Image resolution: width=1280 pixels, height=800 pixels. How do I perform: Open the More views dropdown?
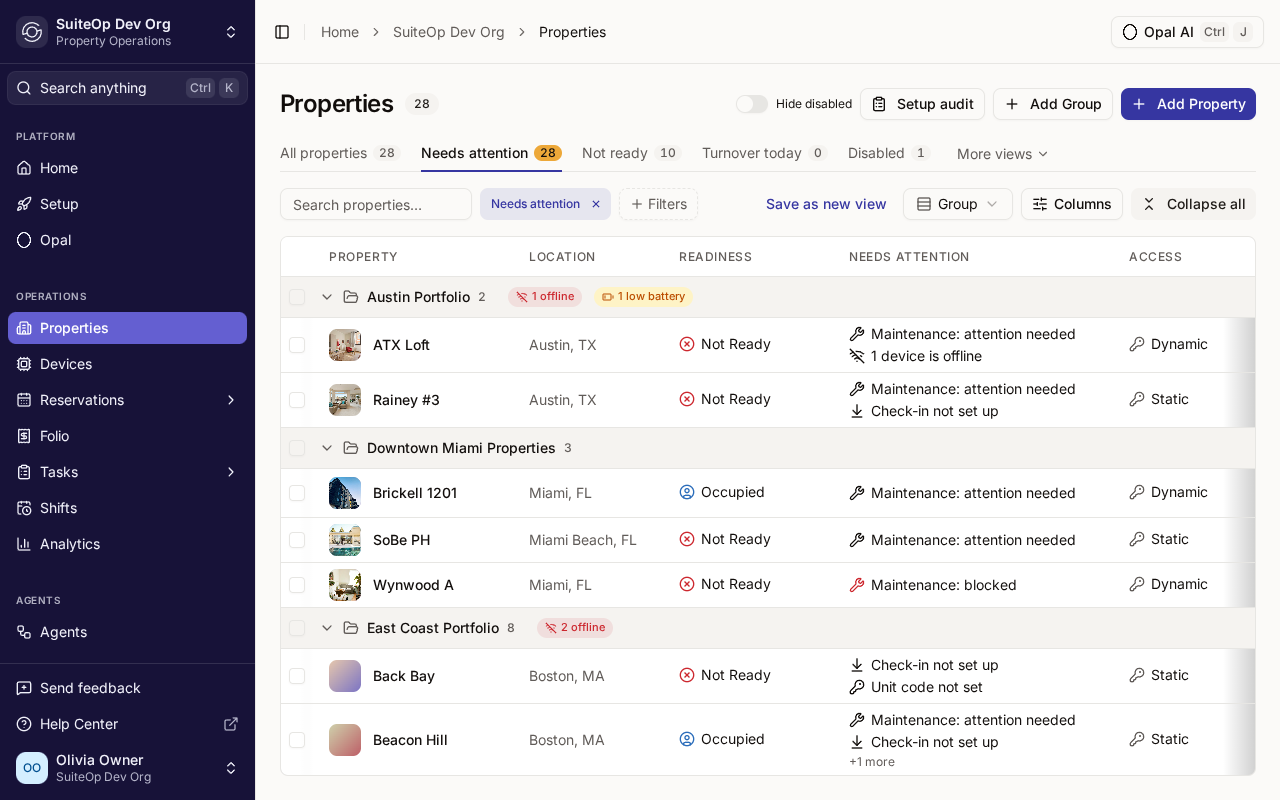click(1003, 154)
